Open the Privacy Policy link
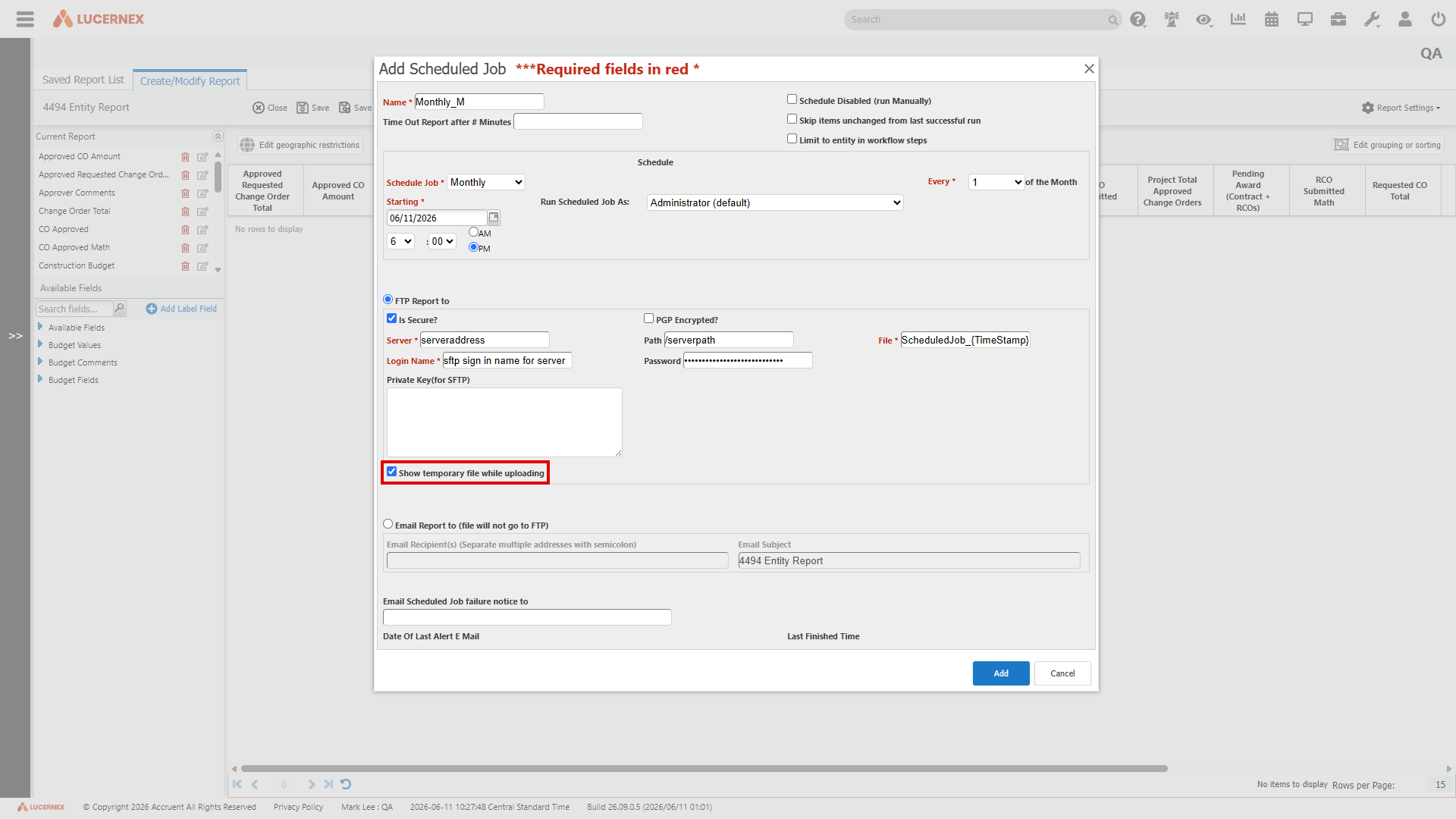 pos(298,807)
